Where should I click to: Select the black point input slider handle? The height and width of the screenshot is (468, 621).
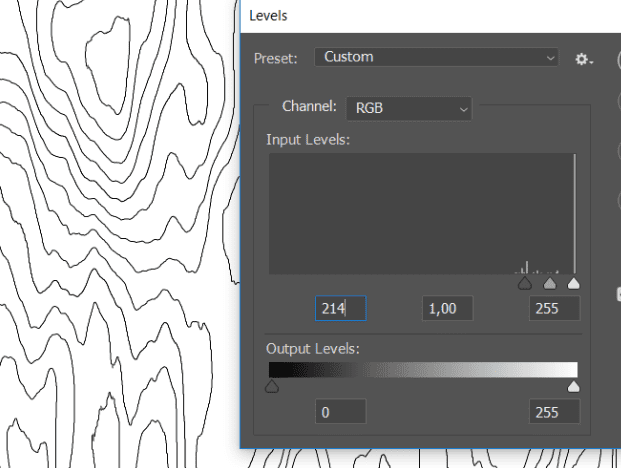[525, 283]
